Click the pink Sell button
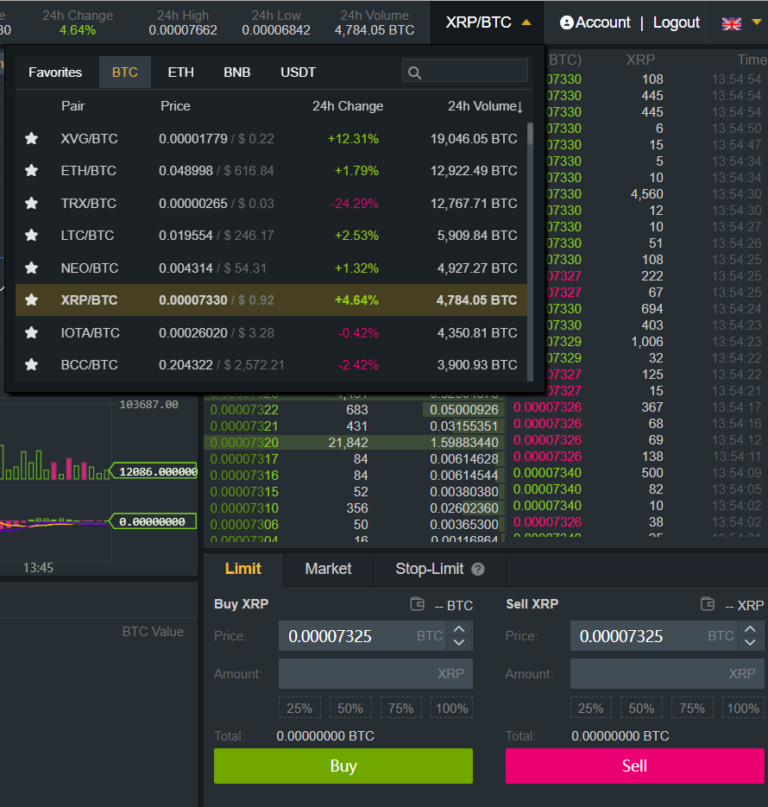Screen dimensions: 768x807 635,766
